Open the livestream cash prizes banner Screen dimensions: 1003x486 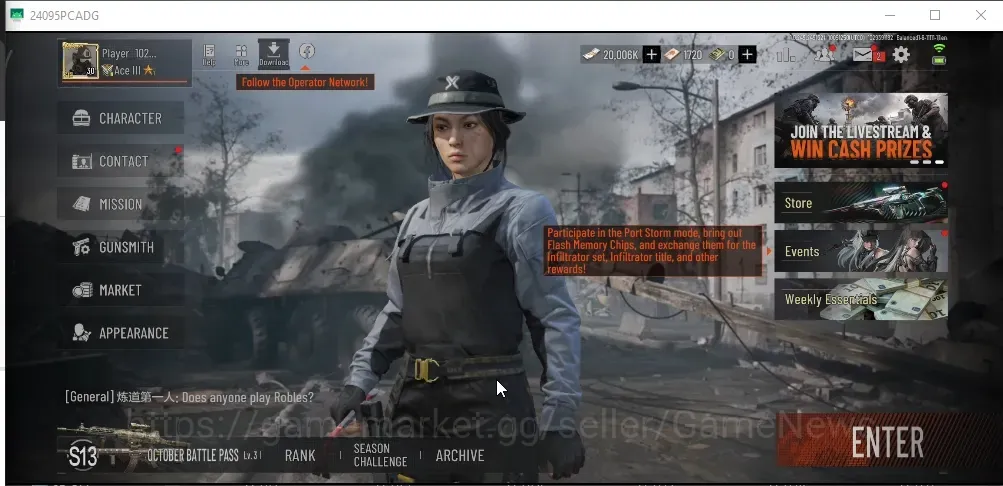coord(861,130)
